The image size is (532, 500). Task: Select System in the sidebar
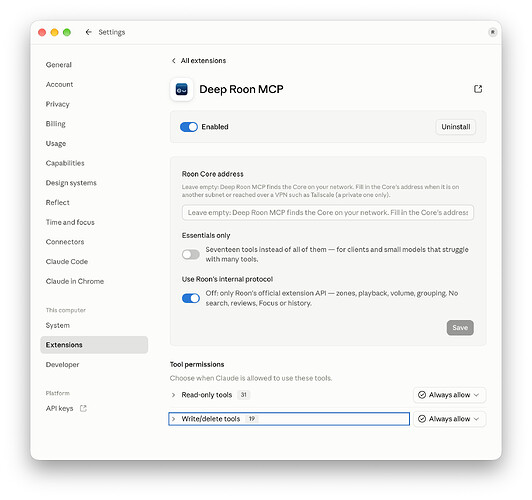point(58,325)
